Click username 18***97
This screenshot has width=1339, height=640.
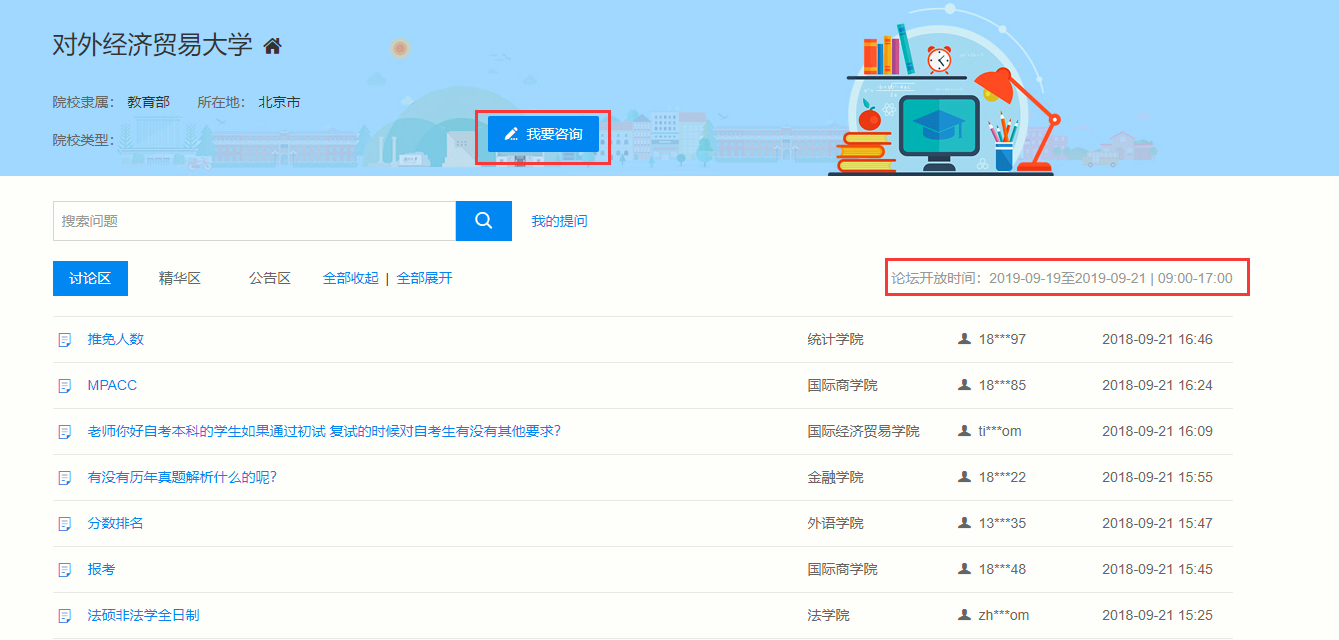[x=1002, y=339]
